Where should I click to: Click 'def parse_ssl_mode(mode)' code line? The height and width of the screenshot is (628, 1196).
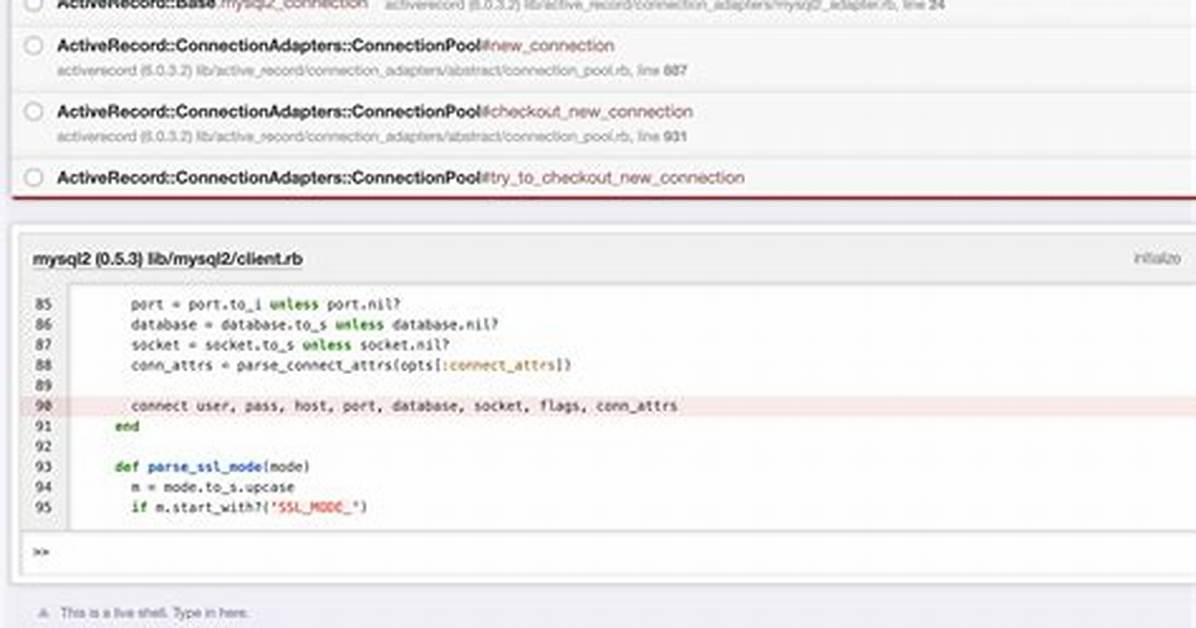point(212,466)
